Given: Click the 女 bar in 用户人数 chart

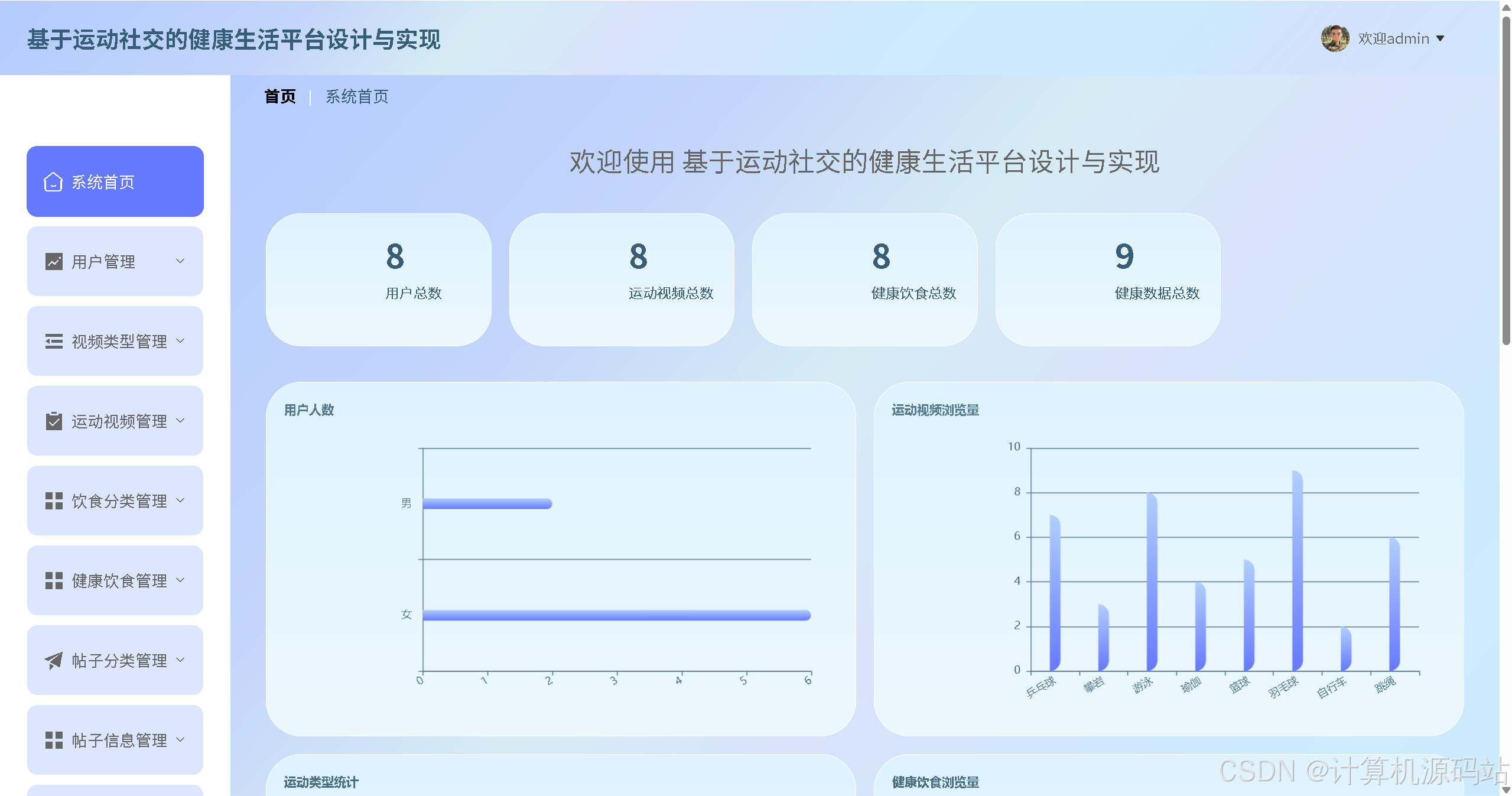Looking at the screenshot, I should (x=617, y=615).
